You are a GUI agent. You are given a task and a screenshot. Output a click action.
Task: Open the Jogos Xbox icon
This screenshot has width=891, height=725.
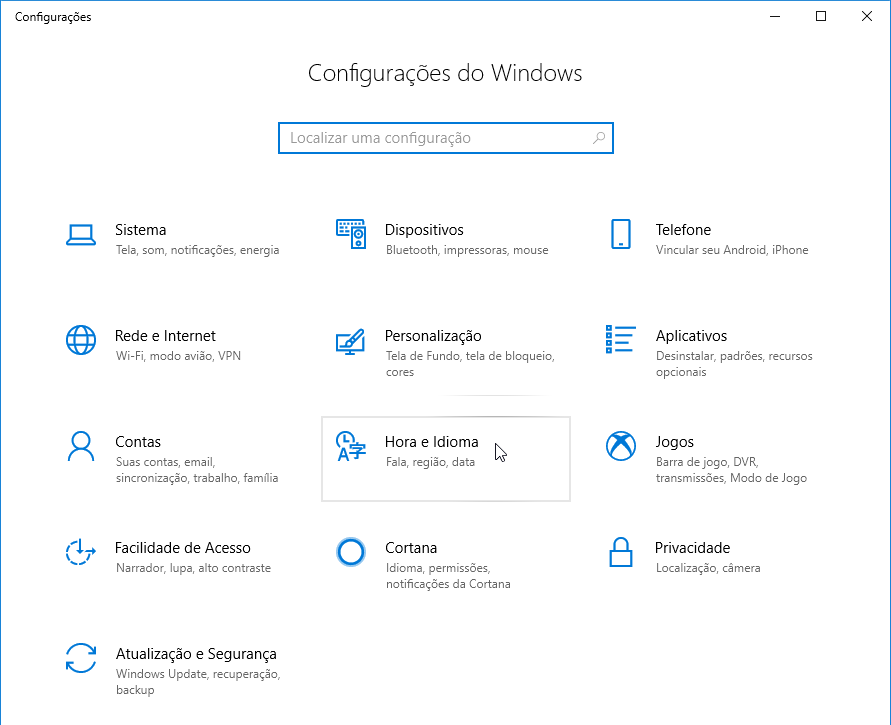[621, 446]
